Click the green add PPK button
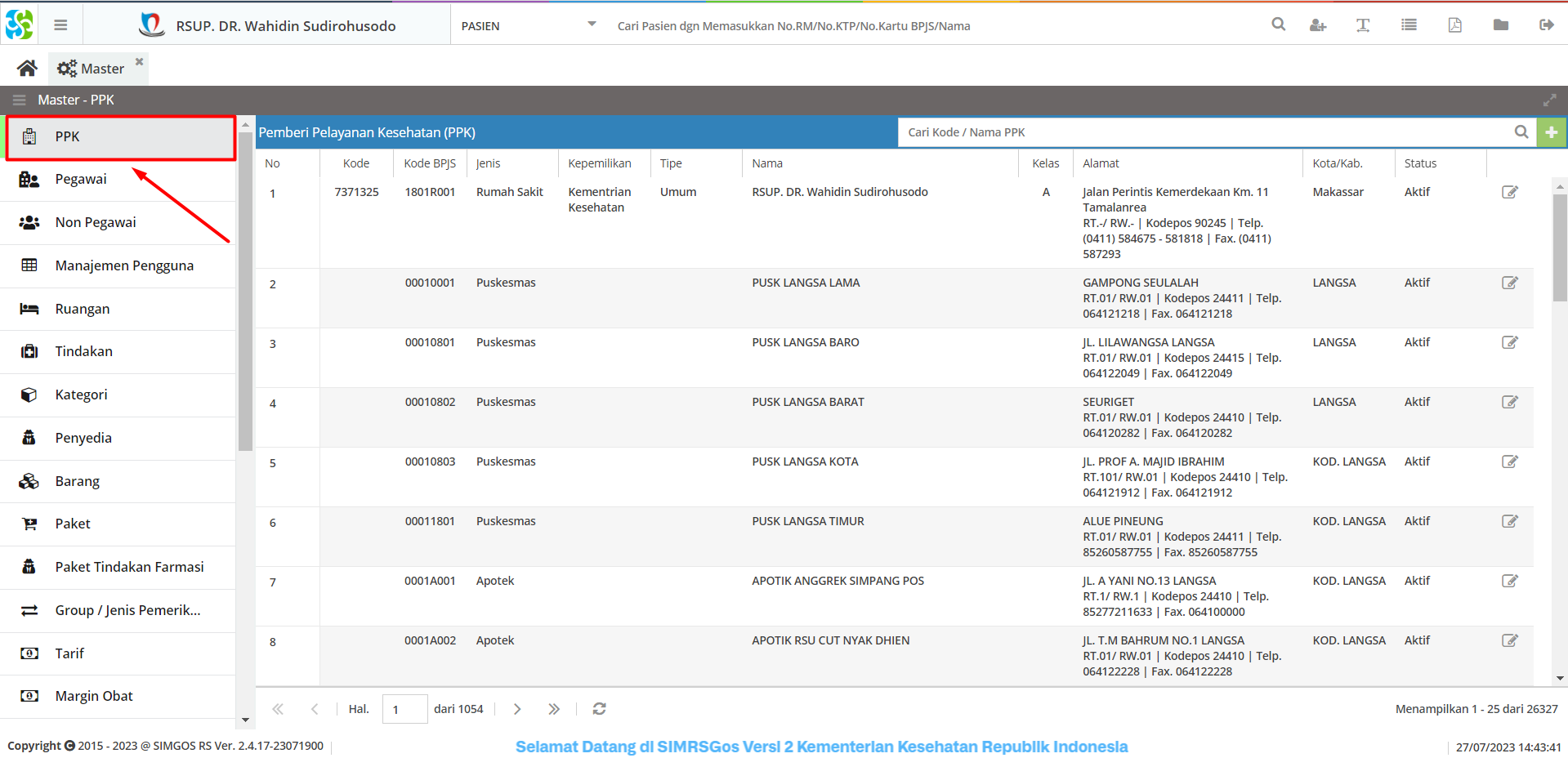Screen dimensions: 1568x758 click(x=1551, y=132)
